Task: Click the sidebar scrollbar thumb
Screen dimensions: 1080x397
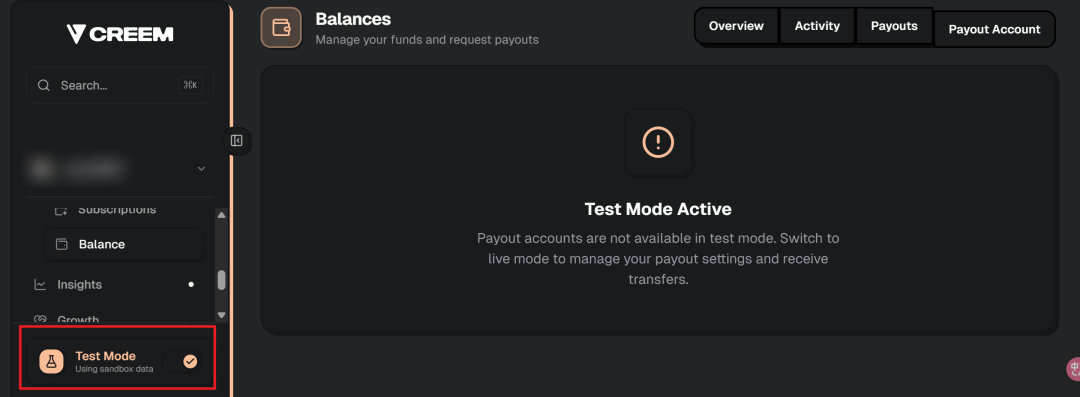Action: click(x=221, y=280)
